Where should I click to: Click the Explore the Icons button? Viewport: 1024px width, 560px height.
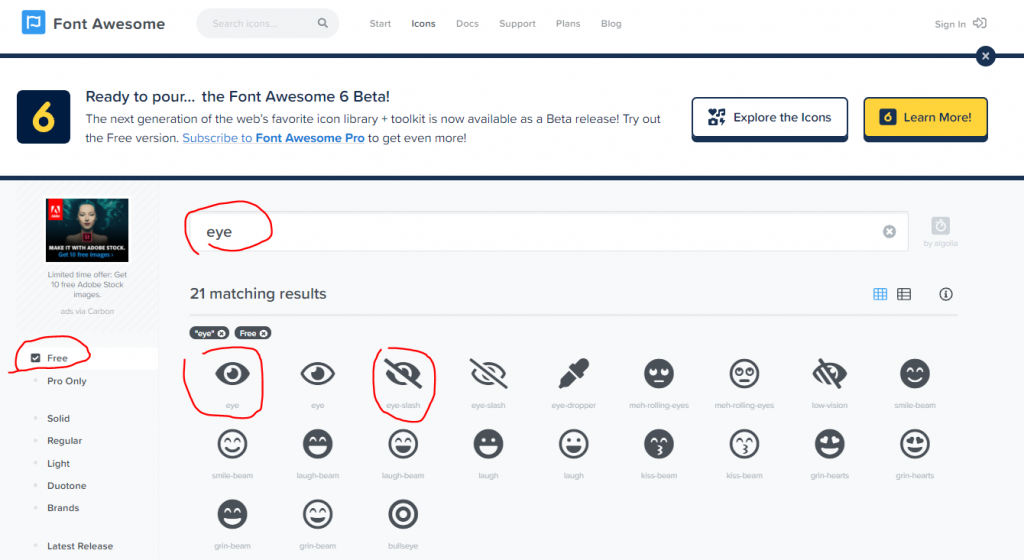tap(769, 118)
